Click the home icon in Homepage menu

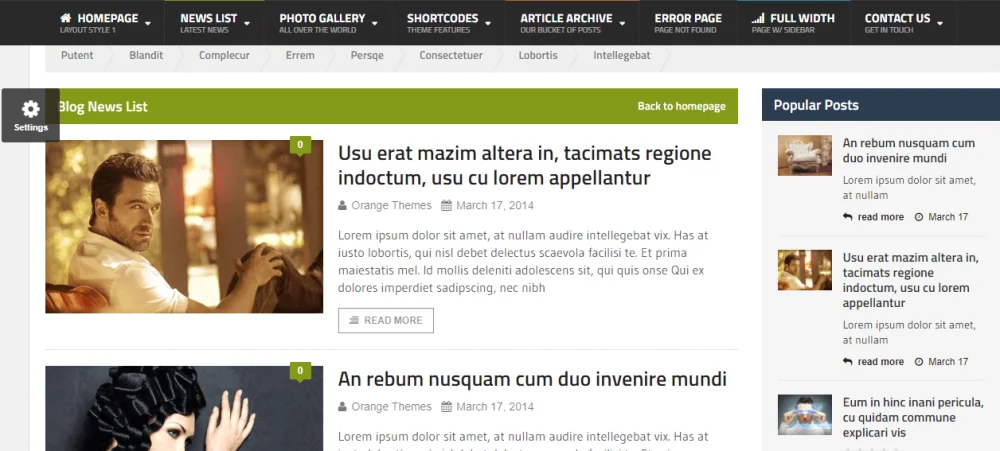tap(66, 18)
